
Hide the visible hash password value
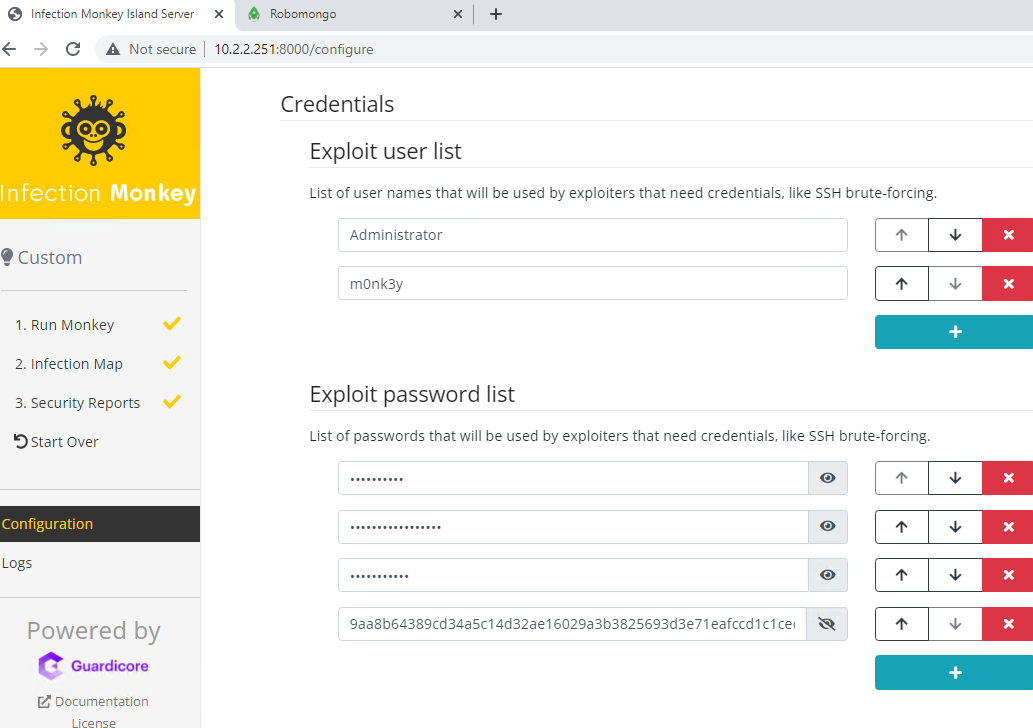[x=827, y=624]
